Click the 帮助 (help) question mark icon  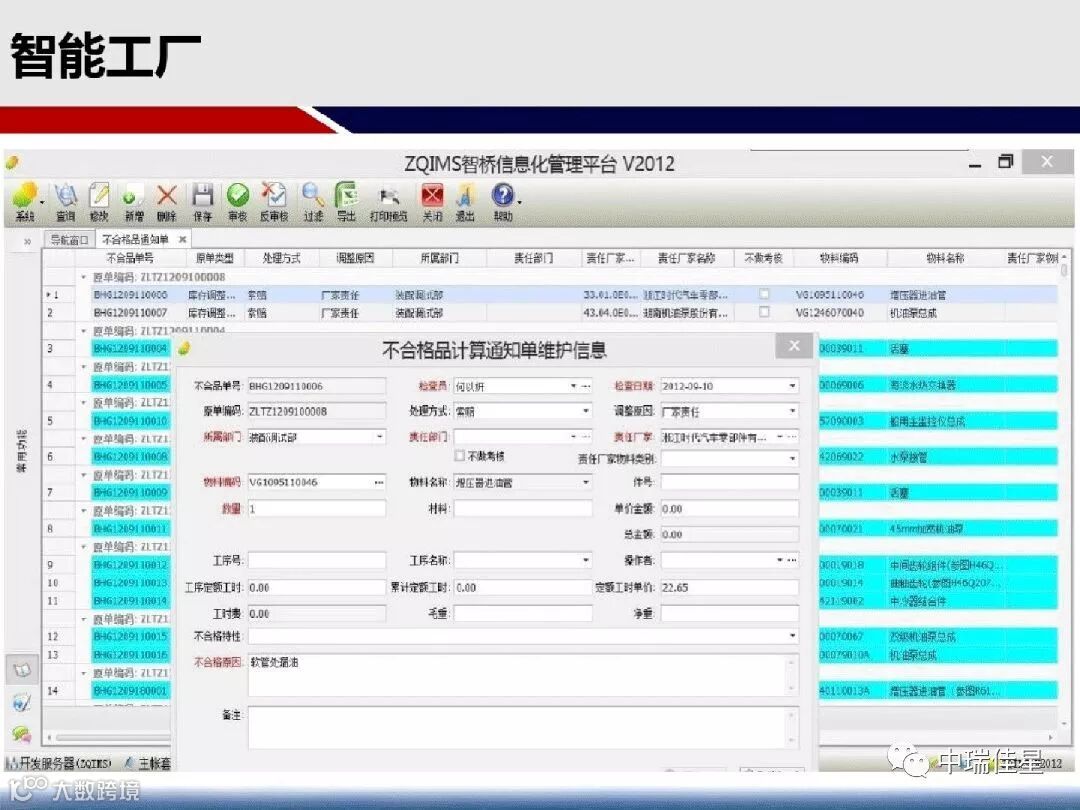(x=503, y=201)
